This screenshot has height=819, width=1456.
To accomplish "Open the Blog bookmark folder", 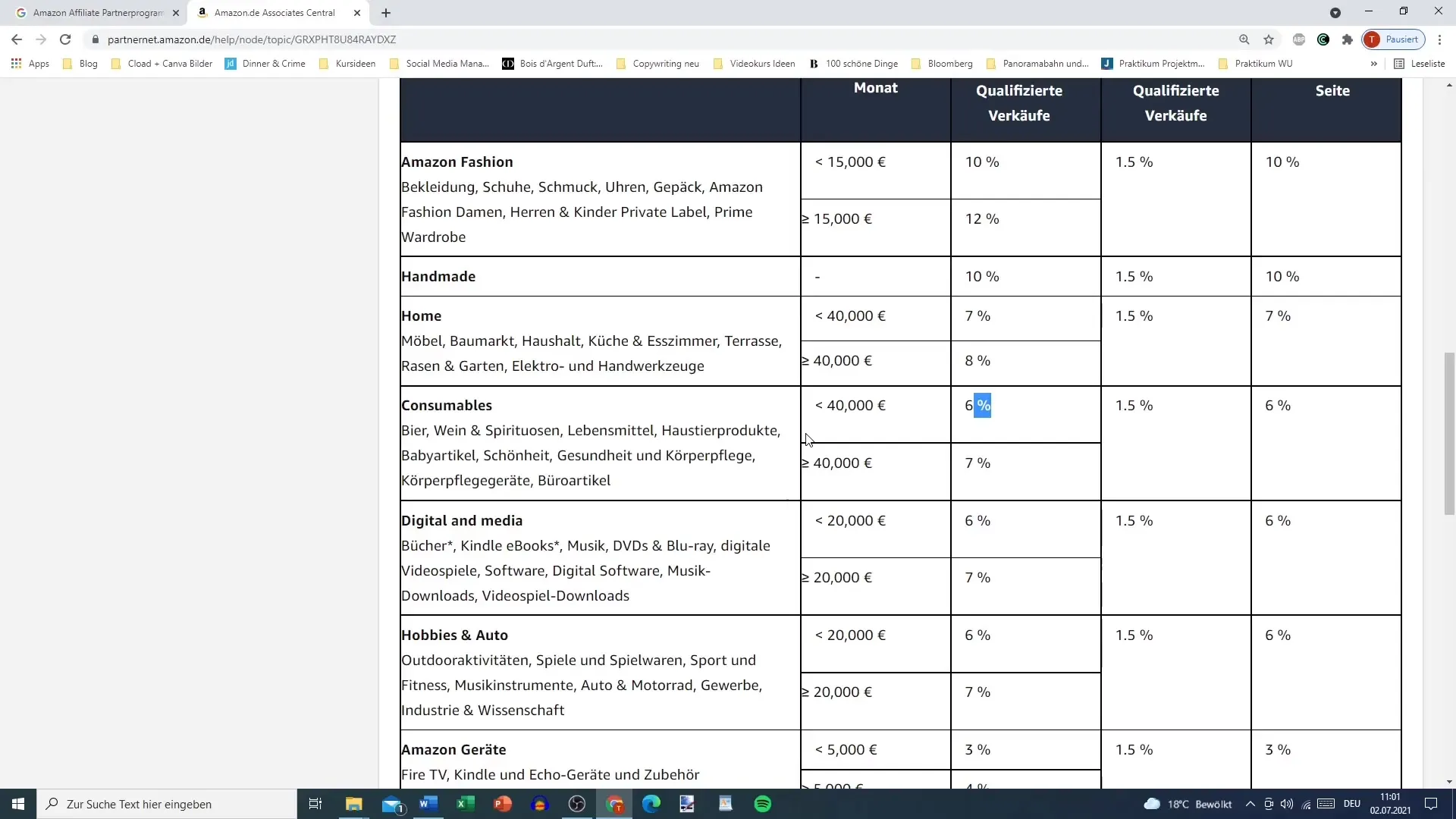I will coord(80,64).
